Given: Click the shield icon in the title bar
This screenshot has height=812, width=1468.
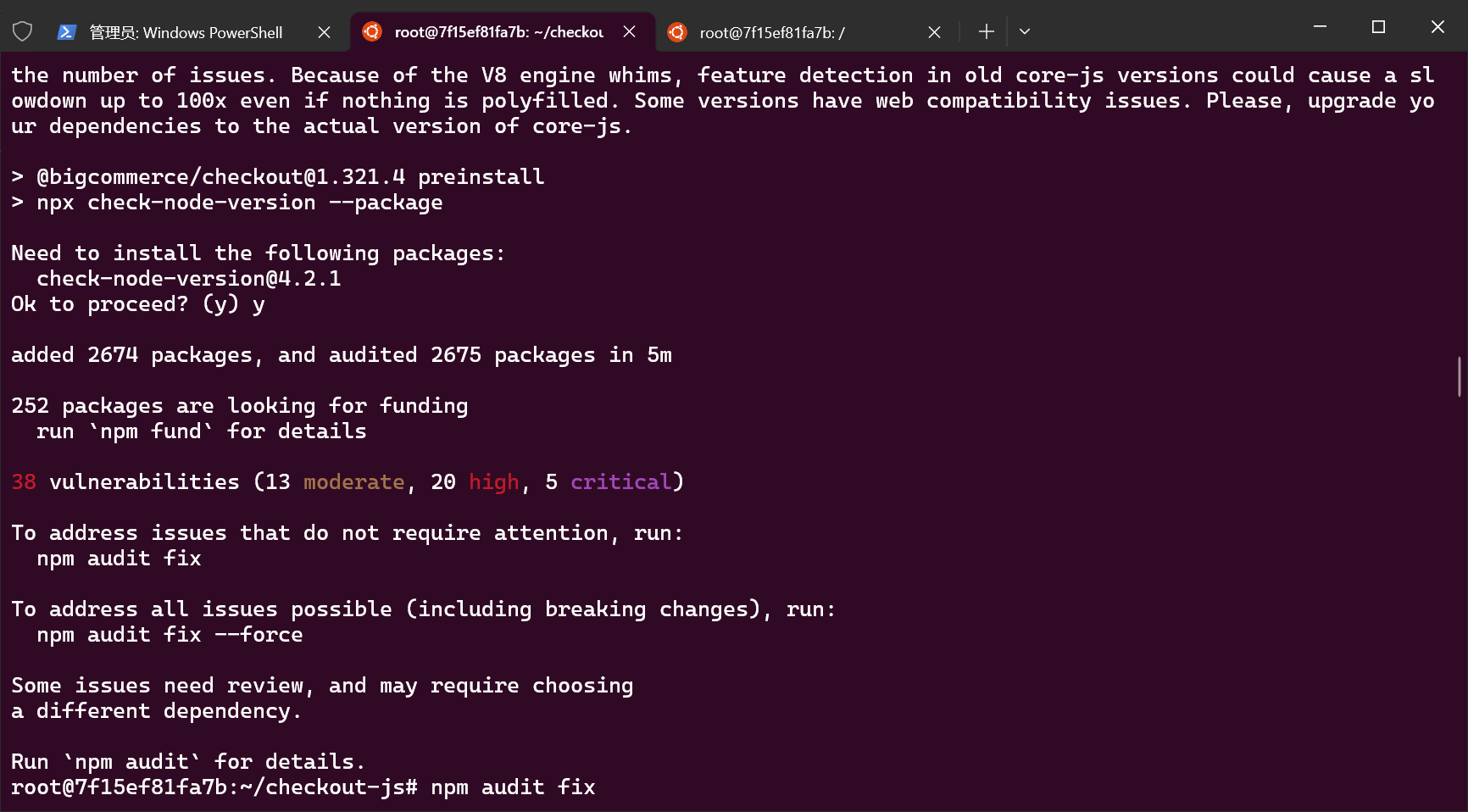Looking at the screenshot, I should coord(22,31).
